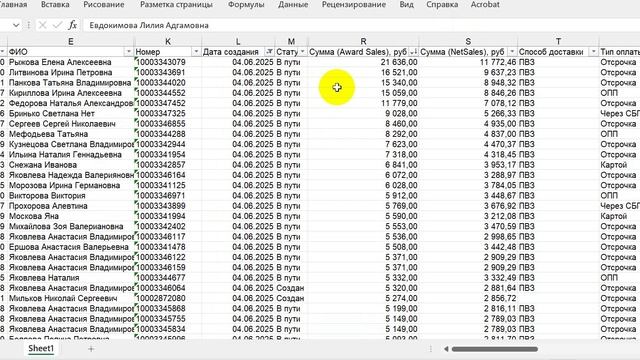640x360 pixels.
Task: Open the ФИО column filter dropdown
Action: (x=129, y=52)
